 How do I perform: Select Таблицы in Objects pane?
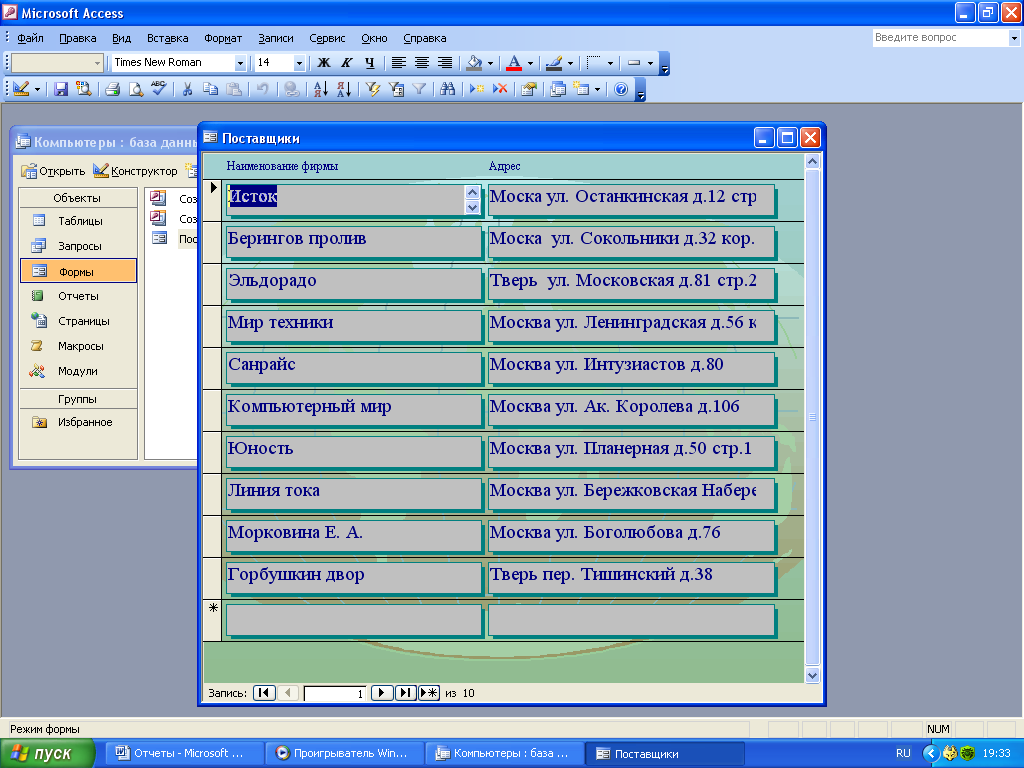(78, 221)
